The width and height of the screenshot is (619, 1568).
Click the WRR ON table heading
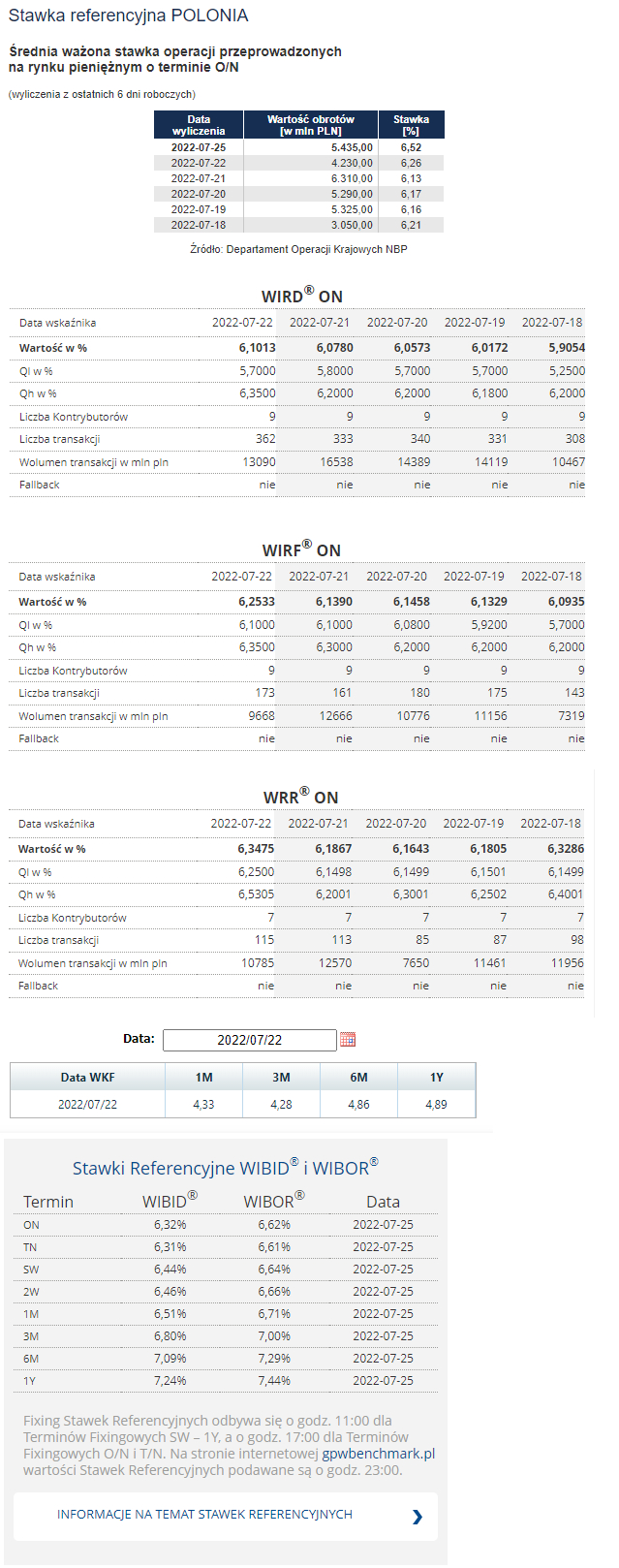coord(301,797)
